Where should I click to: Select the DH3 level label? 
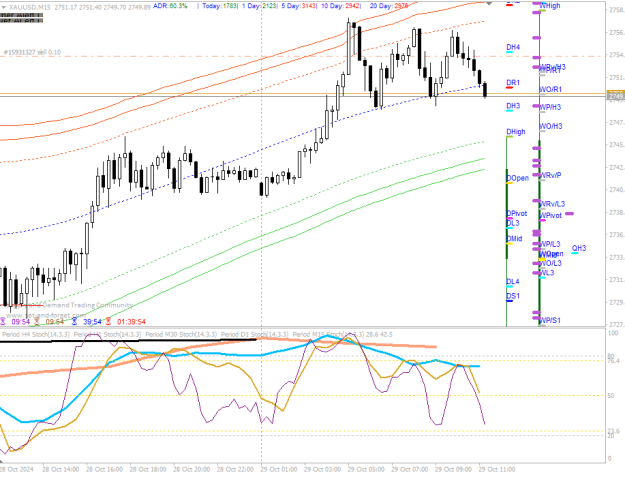pyautogui.click(x=513, y=106)
